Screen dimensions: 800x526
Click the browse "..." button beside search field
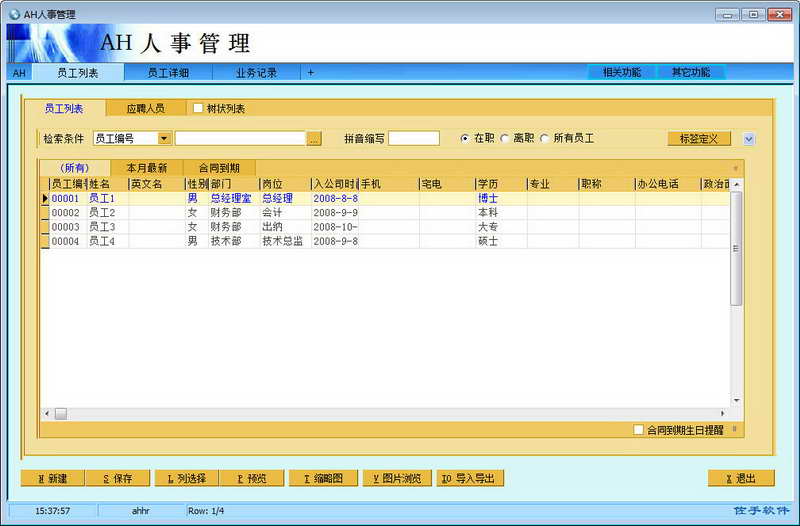click(x=314, y=139)
